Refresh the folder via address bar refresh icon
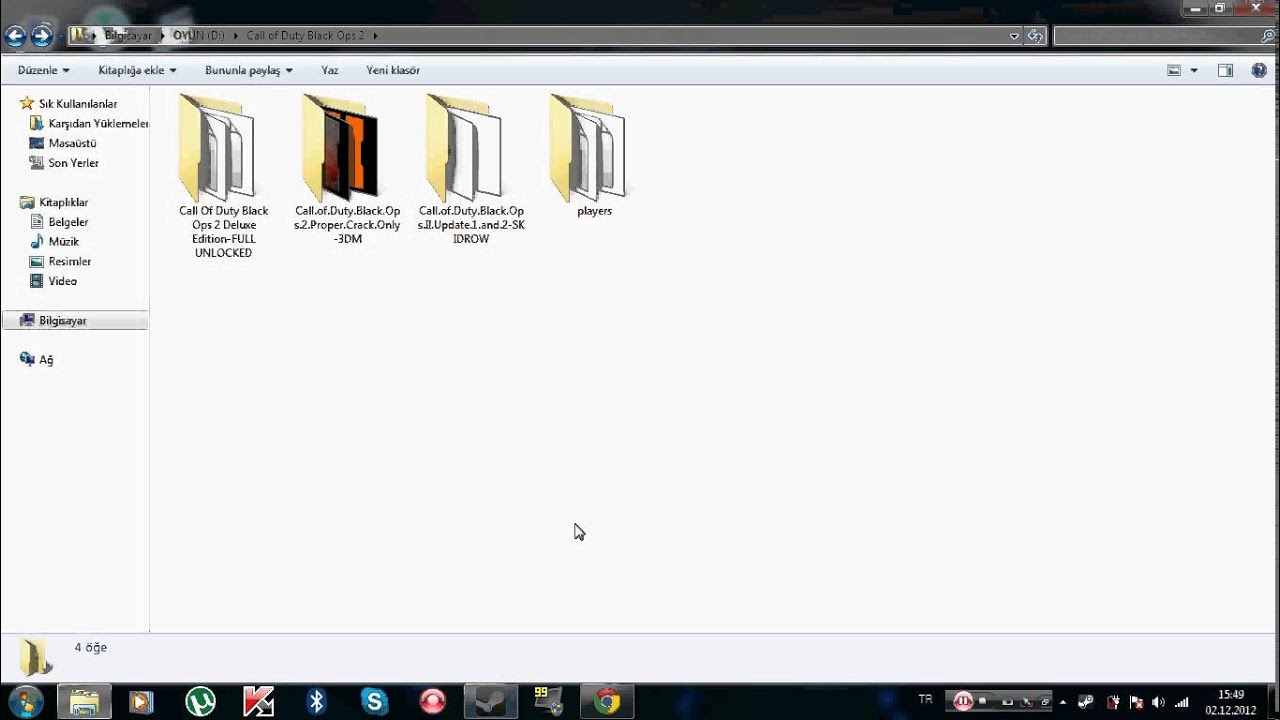This screenshot has width=1280, height=720. click(1036, 36)
